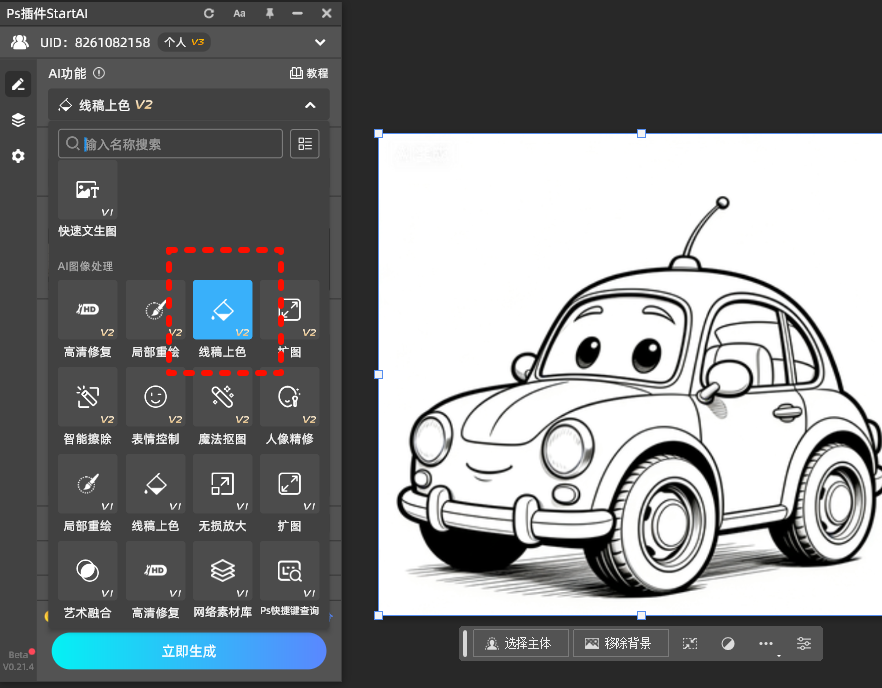Open more options on the contextual bar
Screen dimensions: 882x688
(x=766, y=643)
